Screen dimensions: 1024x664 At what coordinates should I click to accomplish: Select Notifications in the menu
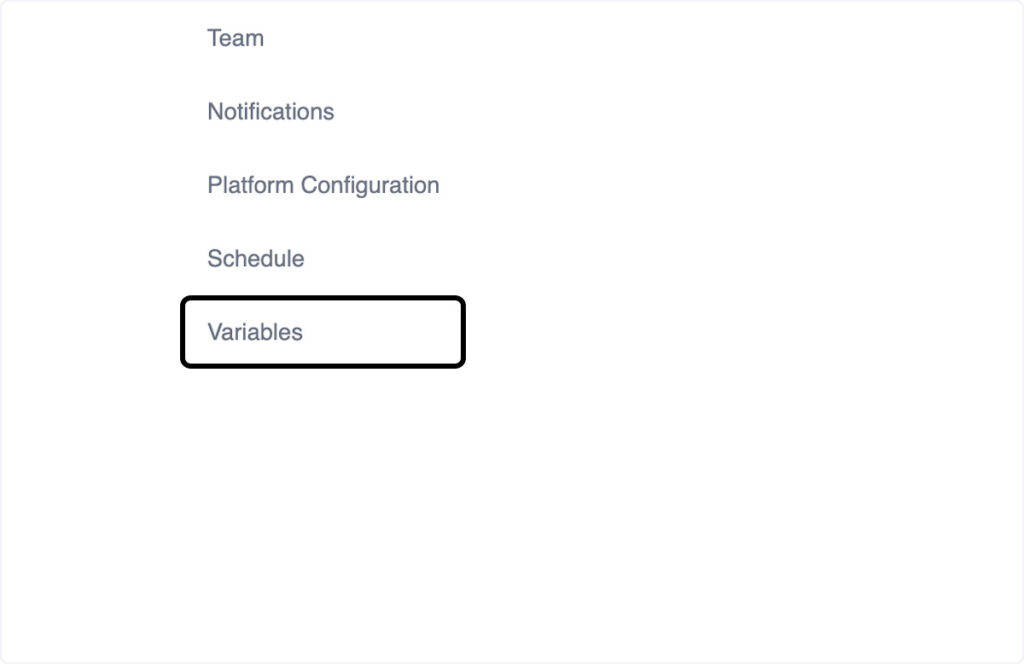pyautogui.click(x=270, y=112)
